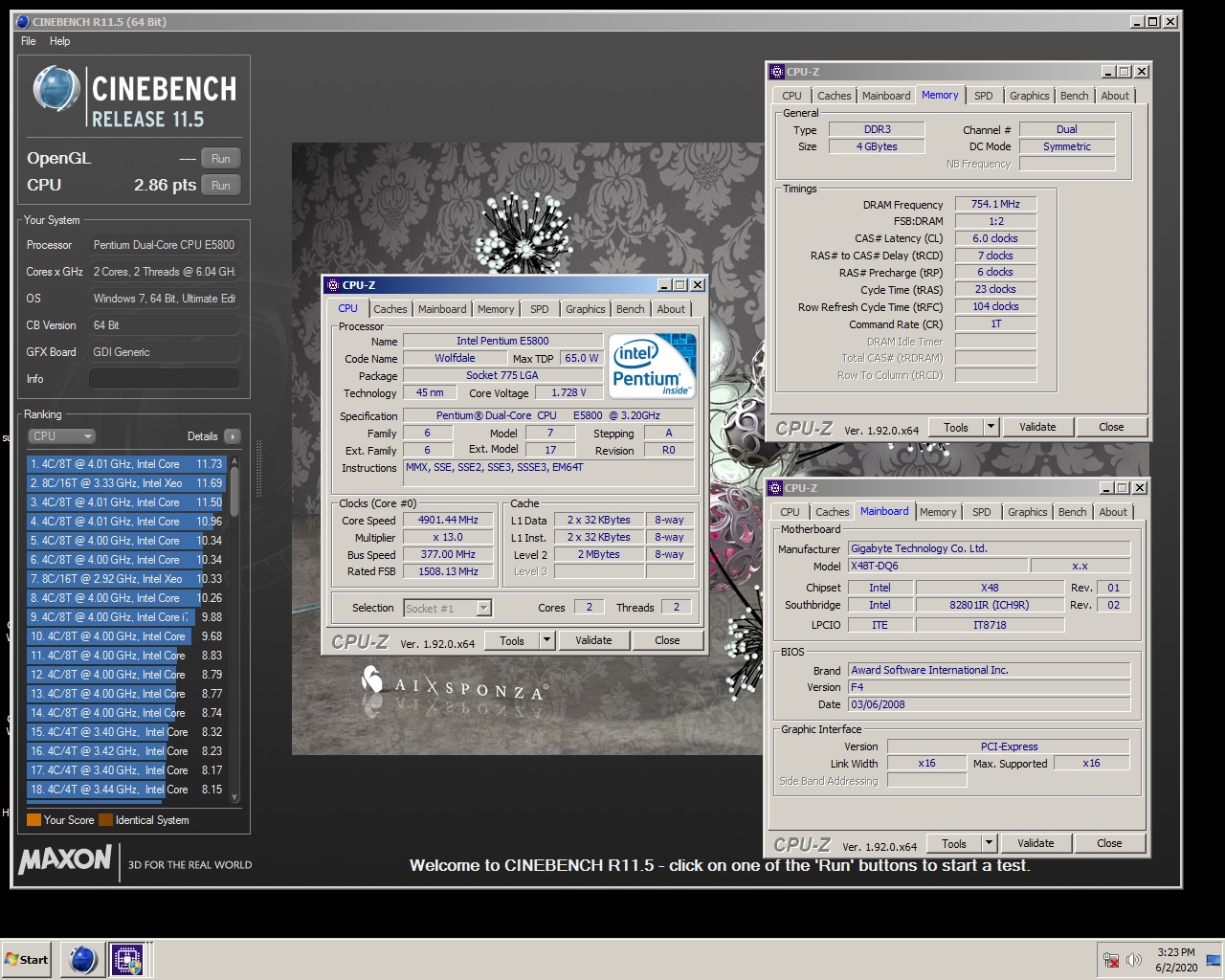Click the volume speaker tray icon

point(1134,960)
